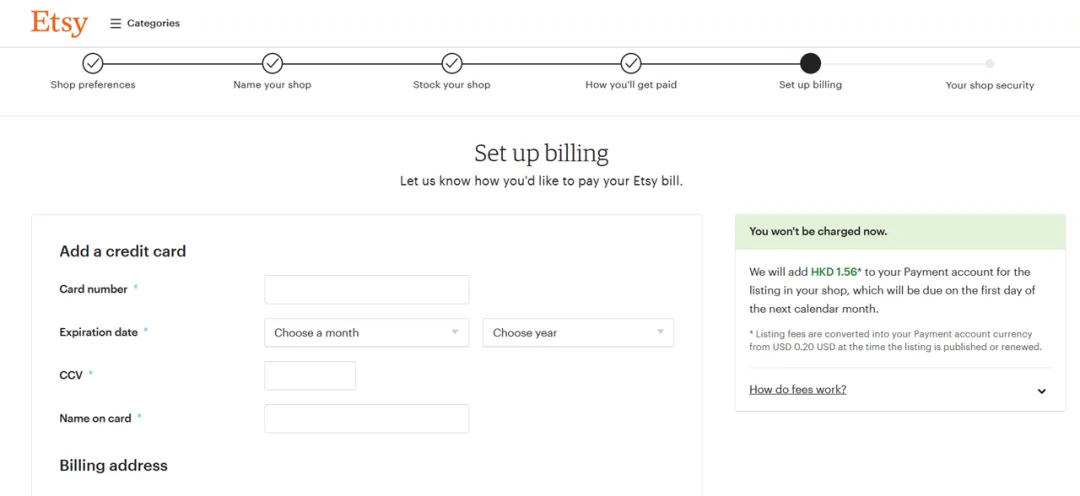Select the Name on card field
Viewport: 1080px width, 496px height.
coord(366,419)
